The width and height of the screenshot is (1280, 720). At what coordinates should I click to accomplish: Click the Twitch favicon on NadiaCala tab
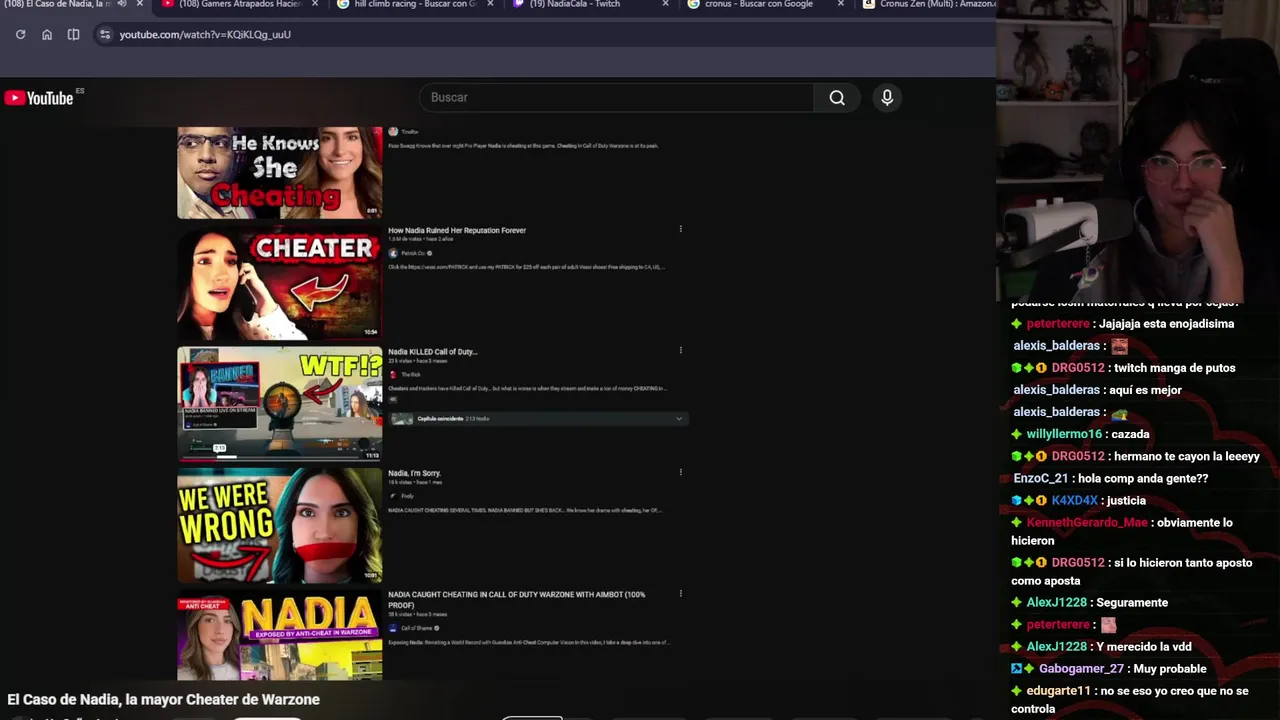point(518,4)
